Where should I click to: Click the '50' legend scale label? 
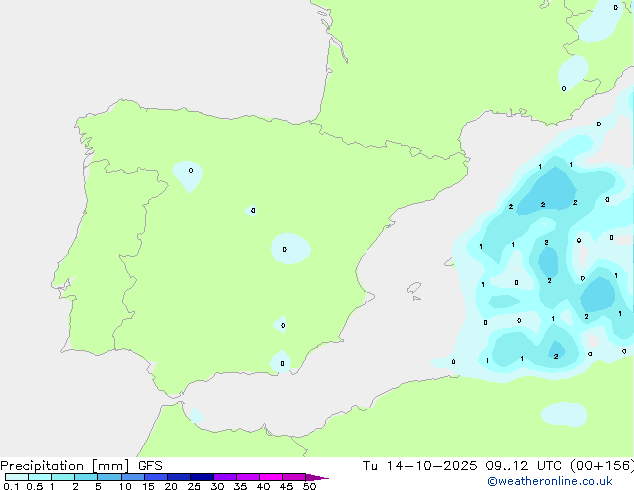tap(310, 486)
